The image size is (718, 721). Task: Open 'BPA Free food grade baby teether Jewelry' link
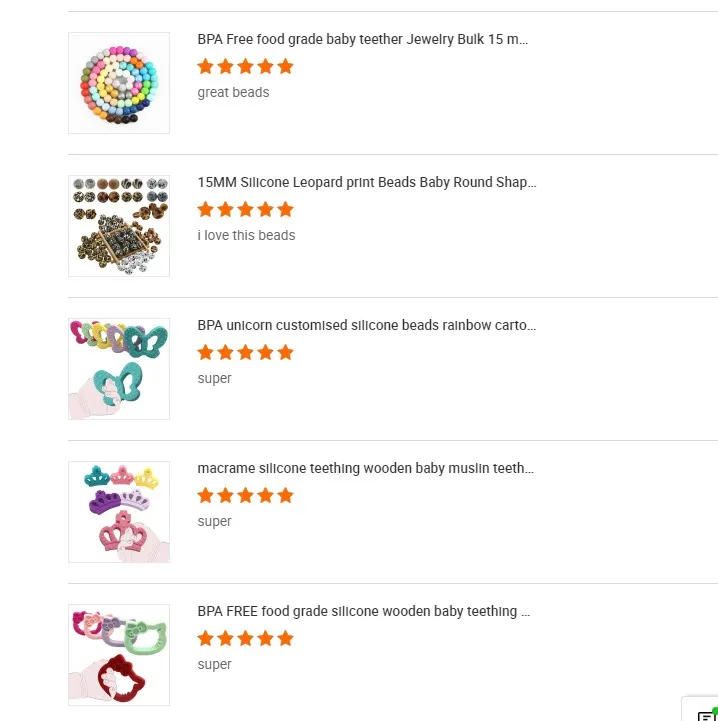(362, 40)
